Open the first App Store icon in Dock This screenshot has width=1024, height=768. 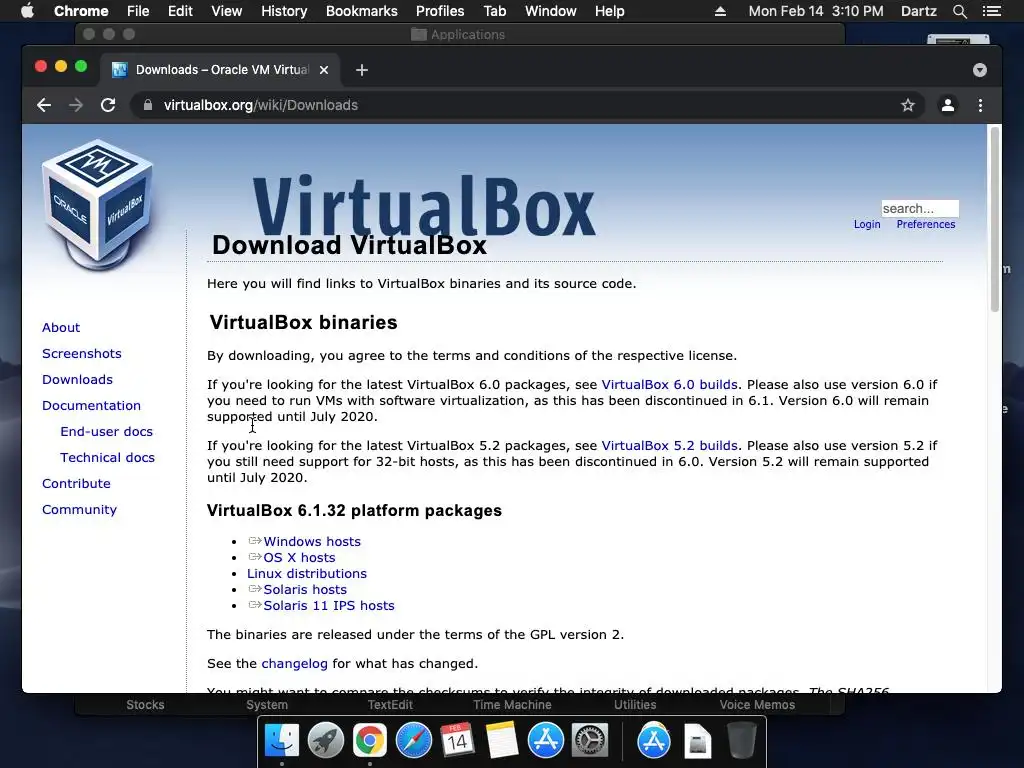pos(546,741)
